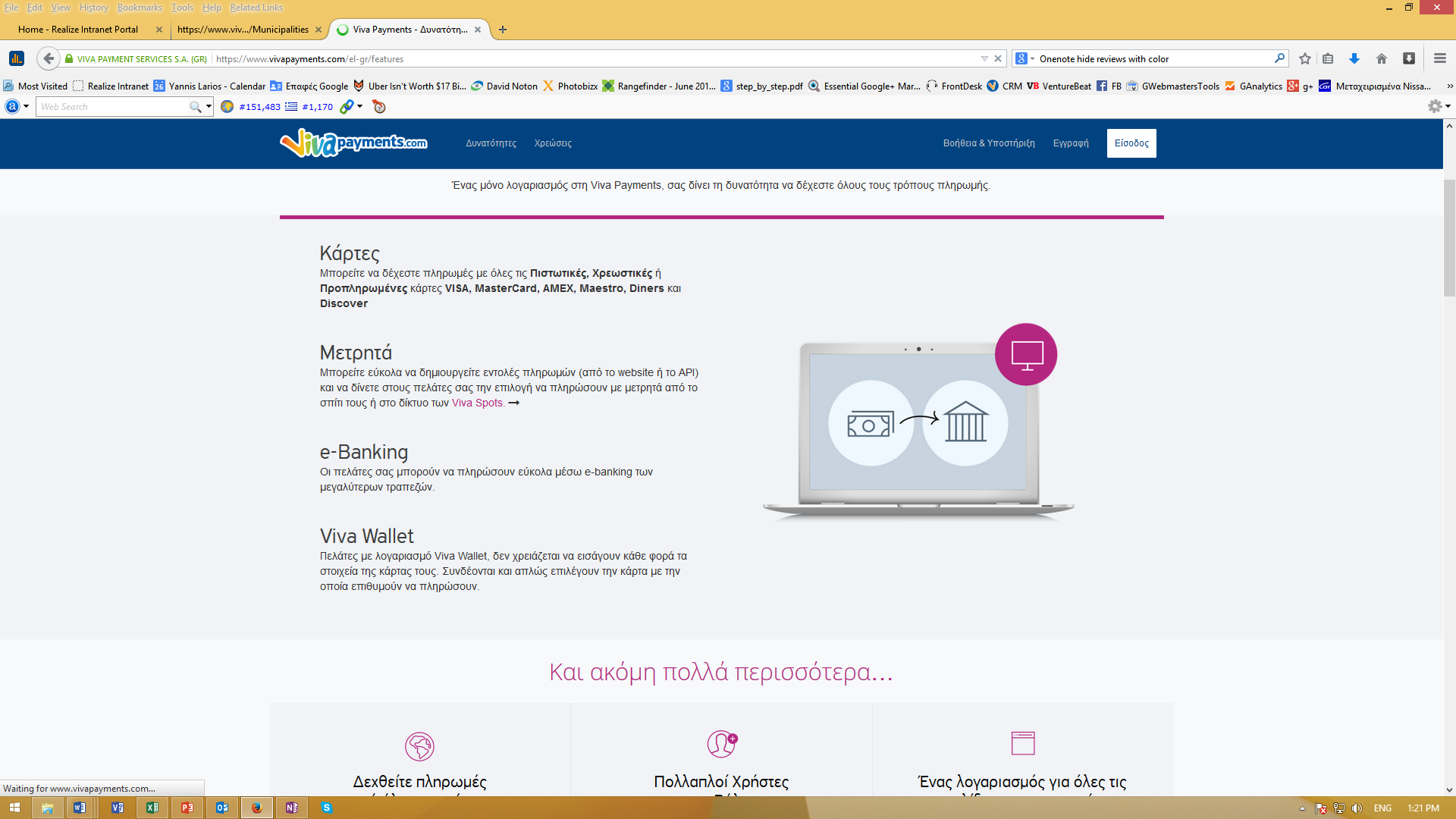Show more bookmarks with the chevron overflow
The width and height of the screenshot is (1456, 819).
click(1449, 86)
